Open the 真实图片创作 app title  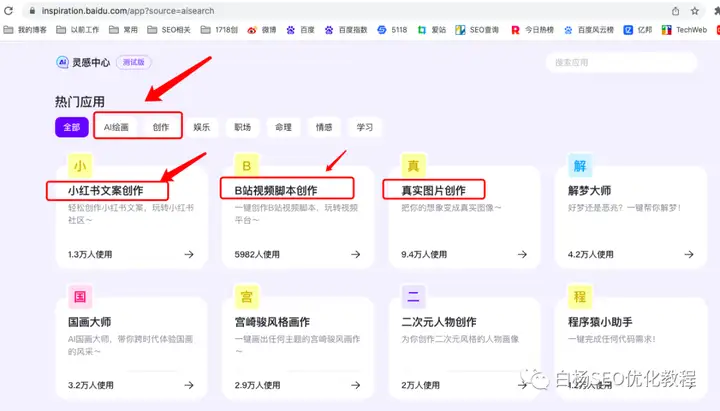(433, 191)
